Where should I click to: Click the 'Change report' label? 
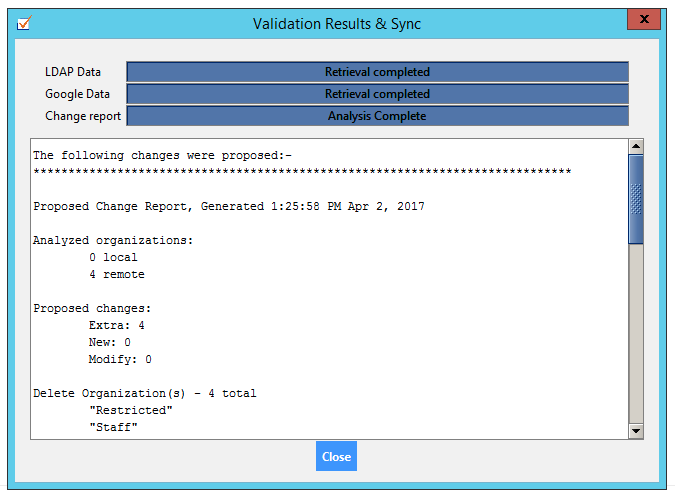pos(83,116)
